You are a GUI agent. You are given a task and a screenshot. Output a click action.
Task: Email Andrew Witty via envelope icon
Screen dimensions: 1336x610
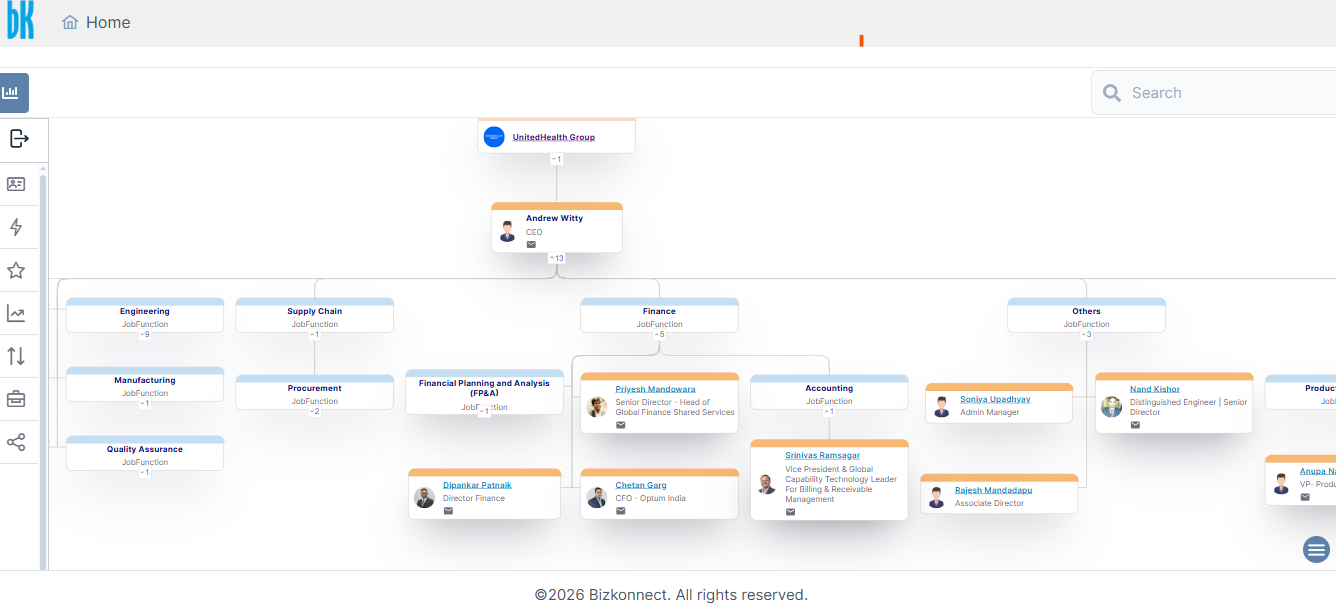531,244
